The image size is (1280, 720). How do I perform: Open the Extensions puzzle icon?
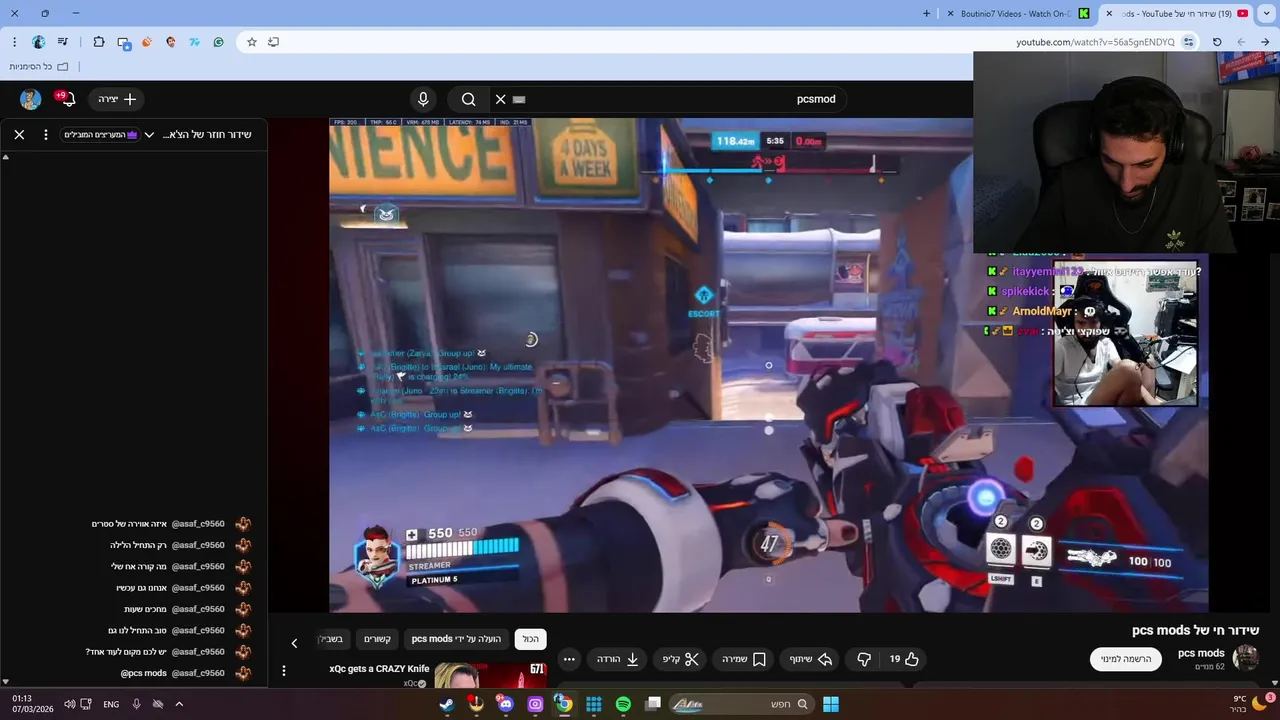click(98, 42)
